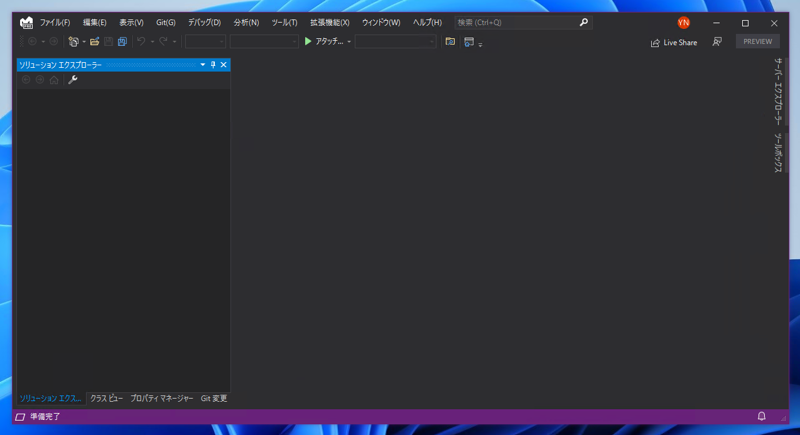Click the Solution Explorer back arrow
The height and width of the screenshot is (435, 800).
26,80
